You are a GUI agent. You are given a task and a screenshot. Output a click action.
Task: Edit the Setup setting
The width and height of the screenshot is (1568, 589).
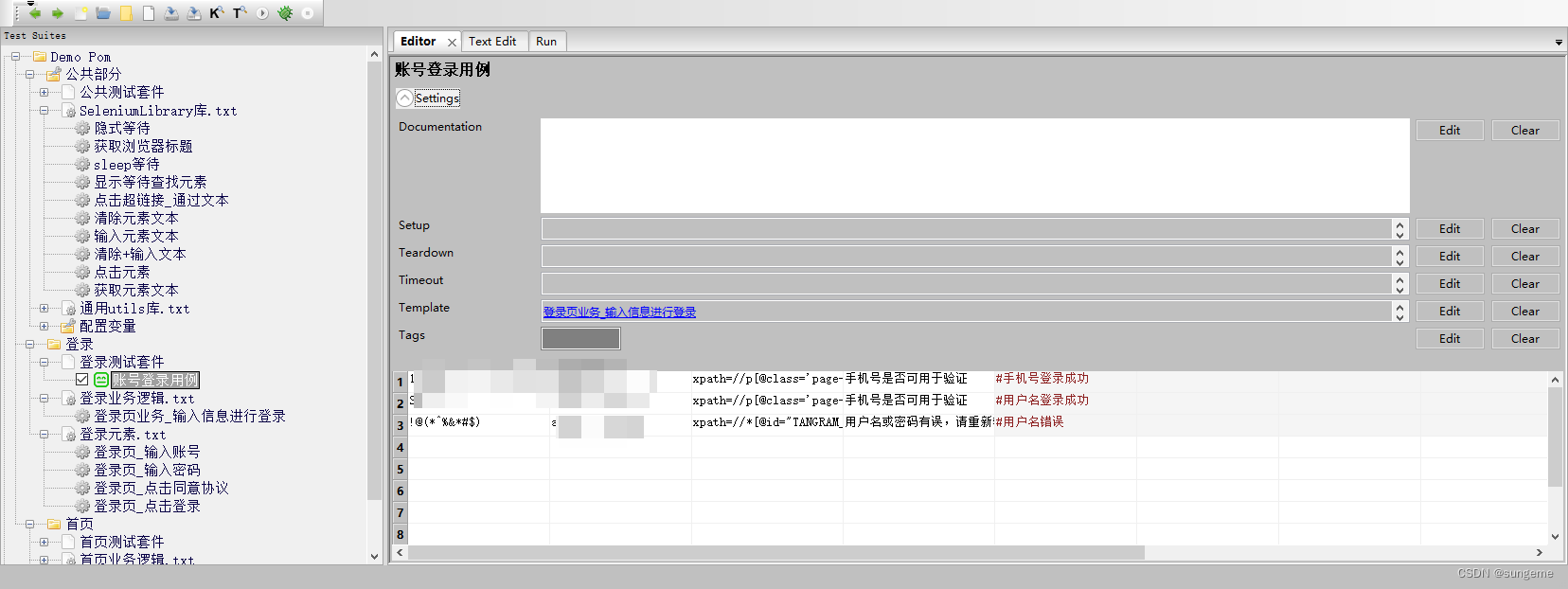pyautogui.click(x=1450, y=229)
